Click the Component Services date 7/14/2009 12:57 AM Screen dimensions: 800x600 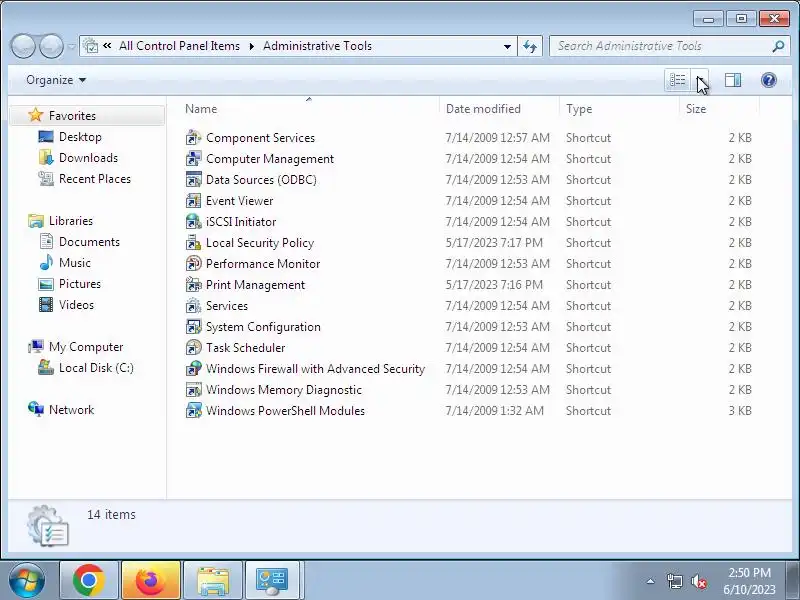click(497, 138)
